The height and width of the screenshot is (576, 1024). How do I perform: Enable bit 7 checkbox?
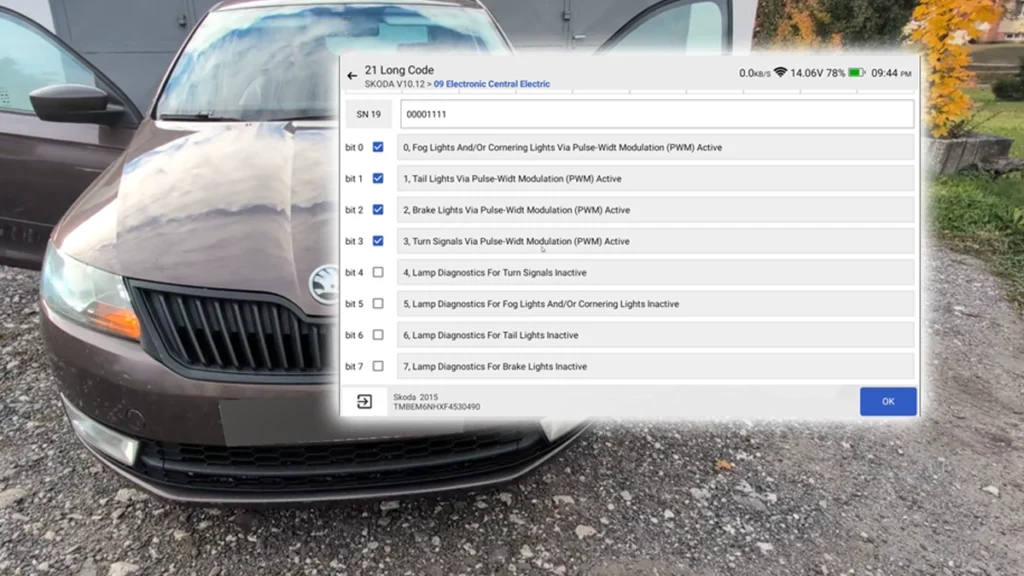coord(378,366)
